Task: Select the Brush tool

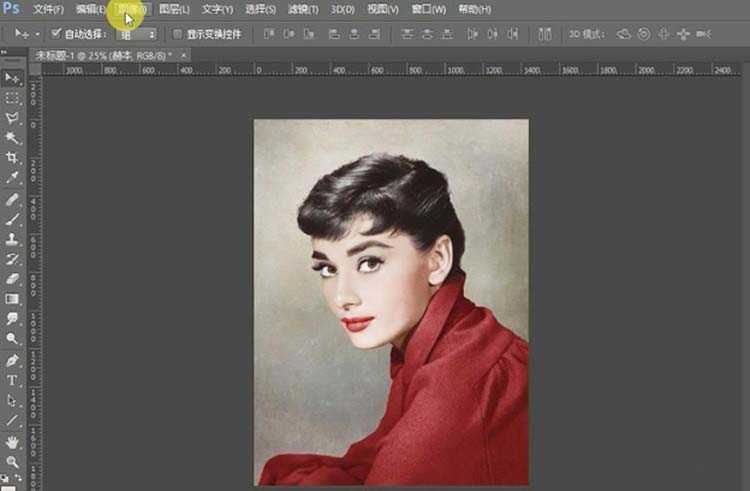Action: 13,218
